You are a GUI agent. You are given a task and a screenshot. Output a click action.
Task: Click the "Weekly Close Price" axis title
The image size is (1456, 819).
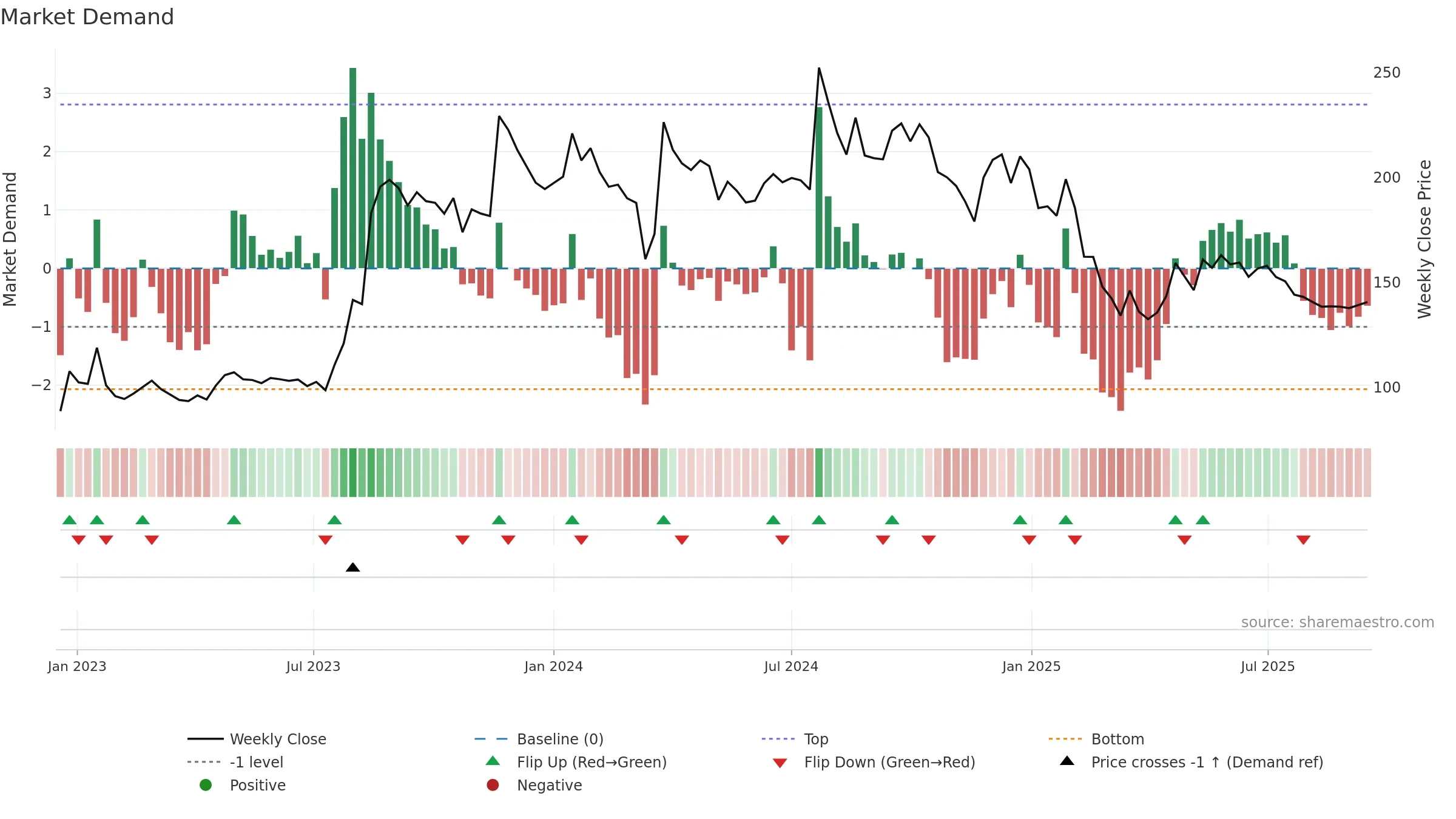point(1424,239)
